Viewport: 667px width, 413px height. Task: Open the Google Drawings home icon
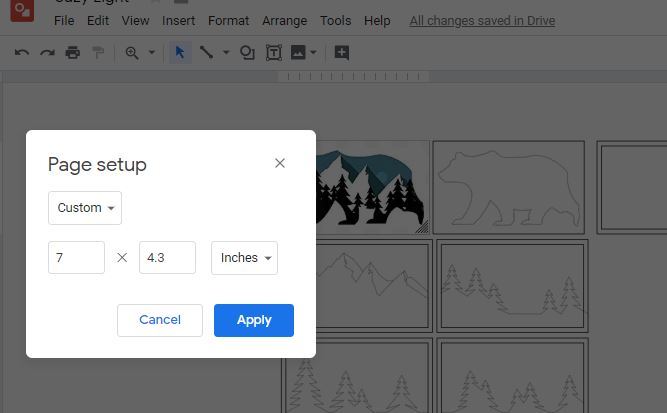click(x=22, y=11)
